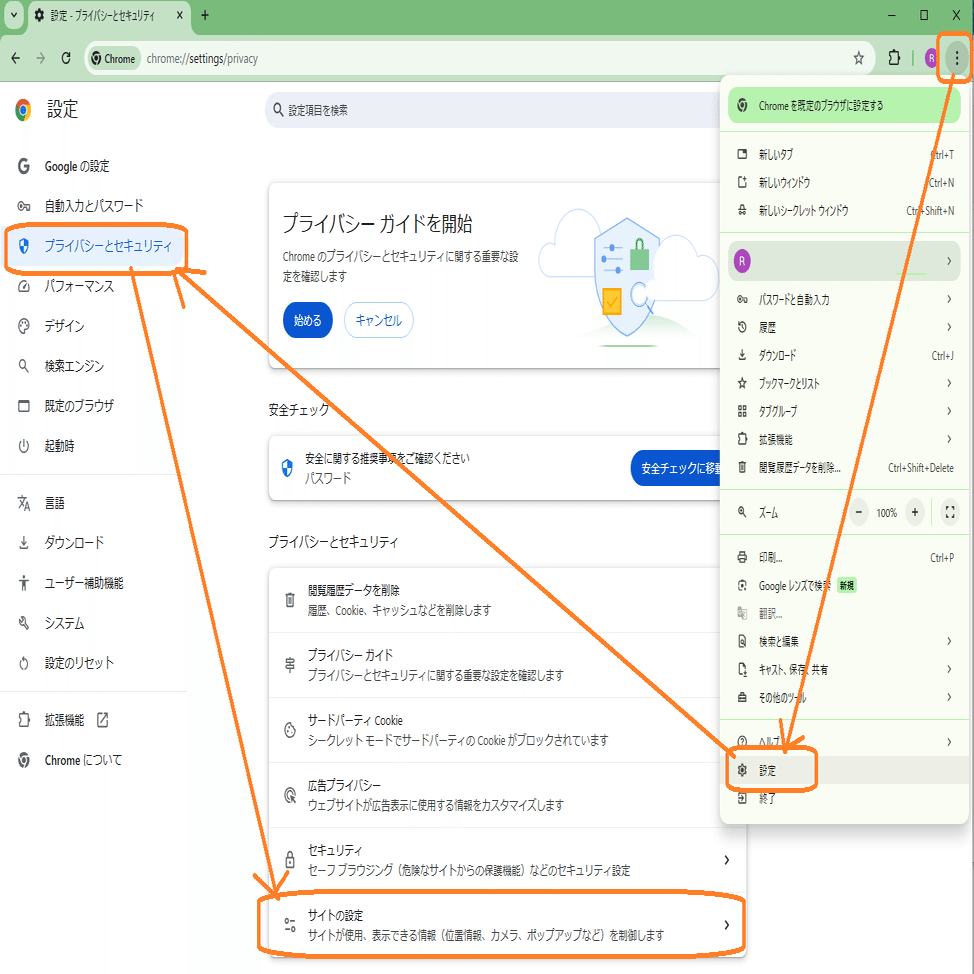Click 始める to start the privacy guide
974x974 pixels.
tap(307, 320)
